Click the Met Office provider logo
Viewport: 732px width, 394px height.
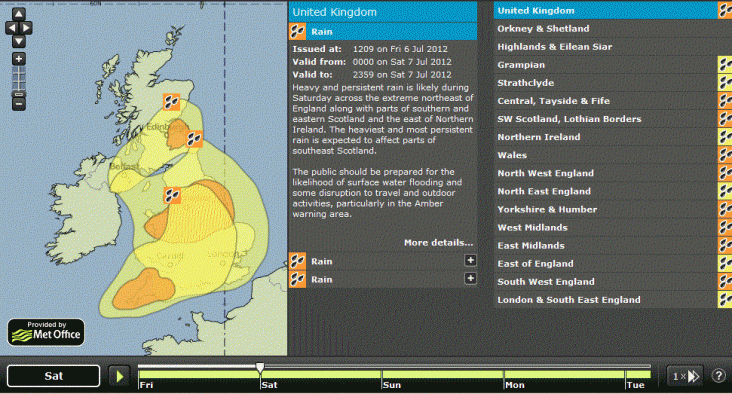pyautogui.click(x=46, y=332)
